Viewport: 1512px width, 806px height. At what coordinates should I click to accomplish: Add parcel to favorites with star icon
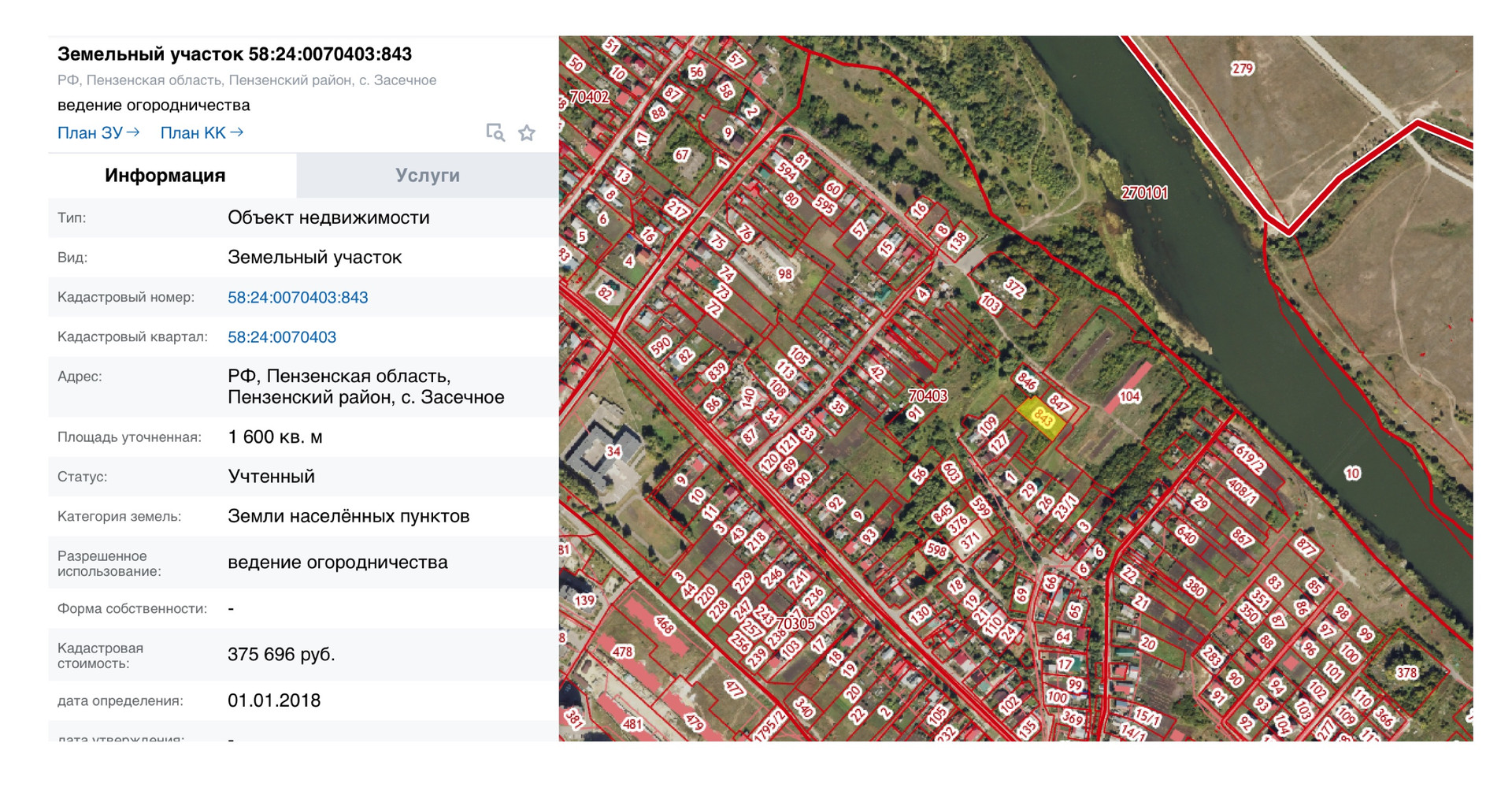click(x=527, y=133)
